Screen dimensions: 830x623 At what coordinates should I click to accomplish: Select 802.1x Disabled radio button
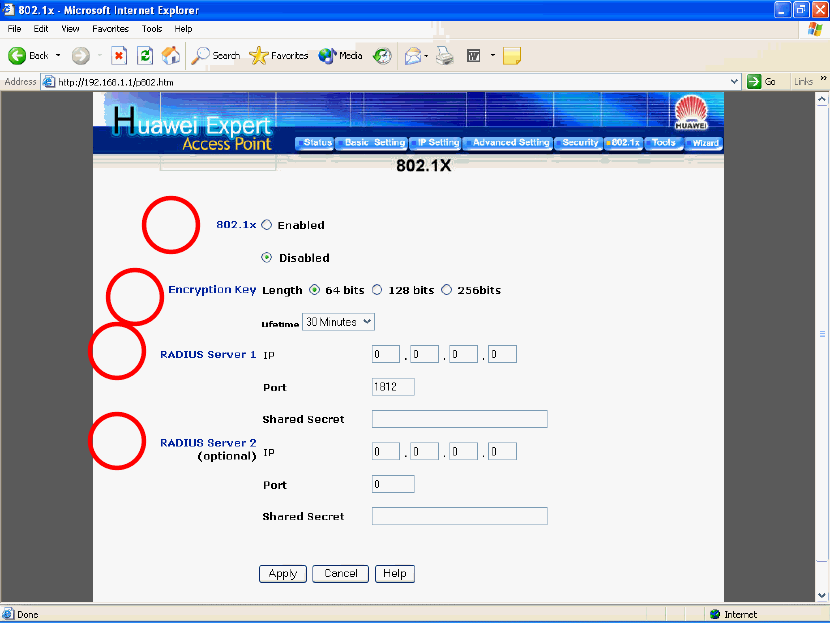(267, 258)
